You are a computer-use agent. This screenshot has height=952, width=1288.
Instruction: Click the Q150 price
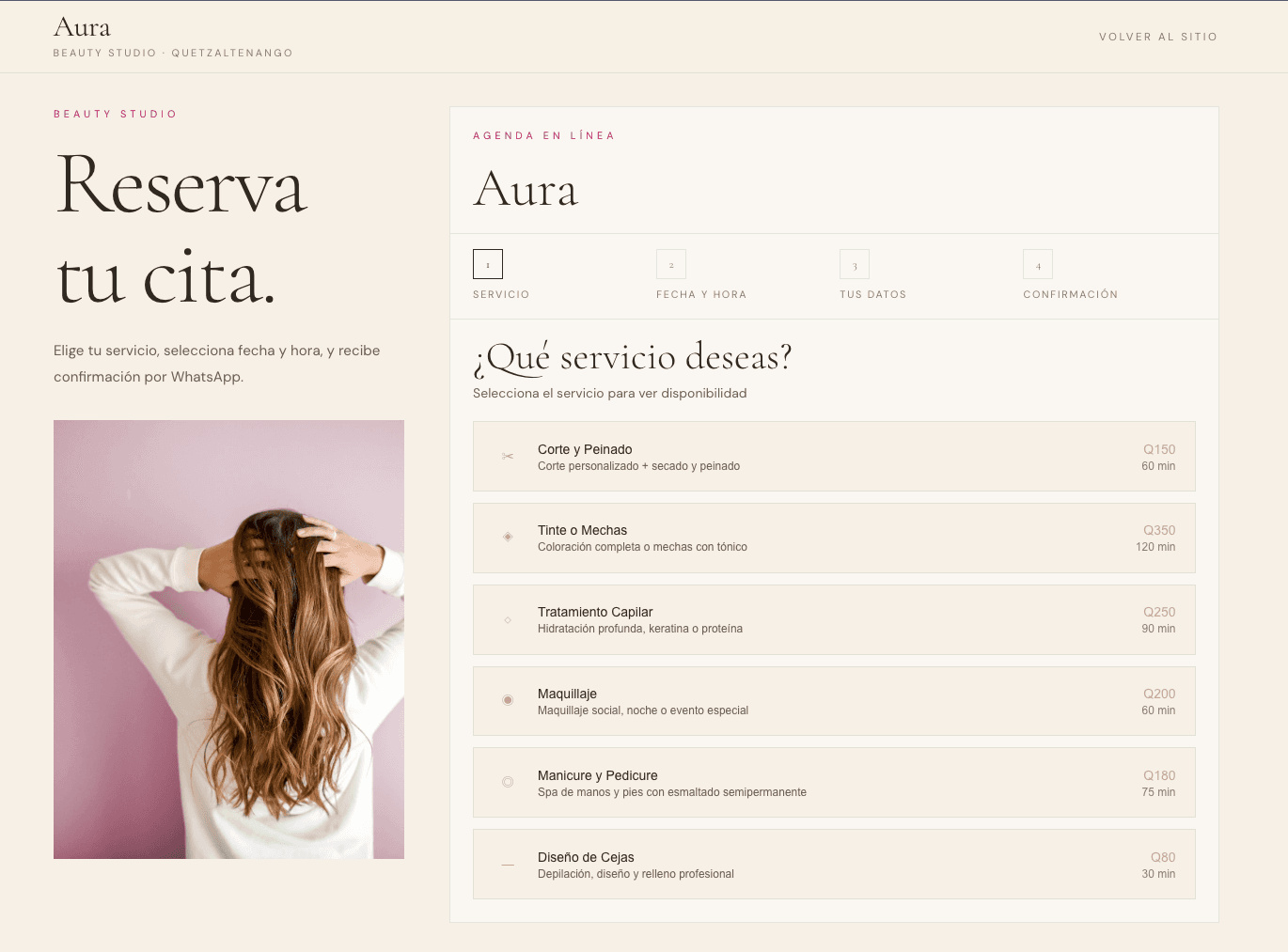click(x=1159, y=449)
